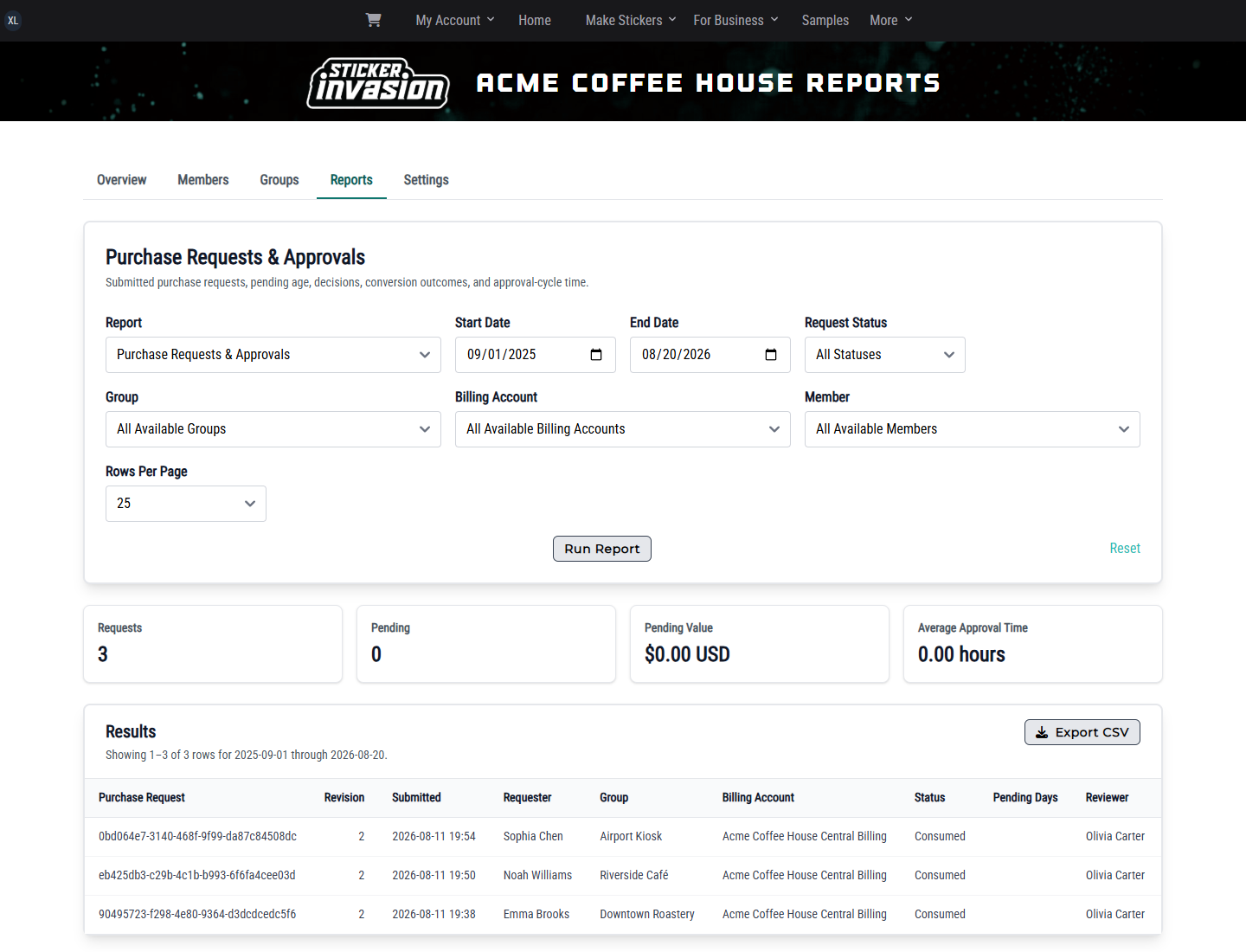1246x952 pixels.
Task: Open the My Account dropdown menu
Action: point(455,20)
